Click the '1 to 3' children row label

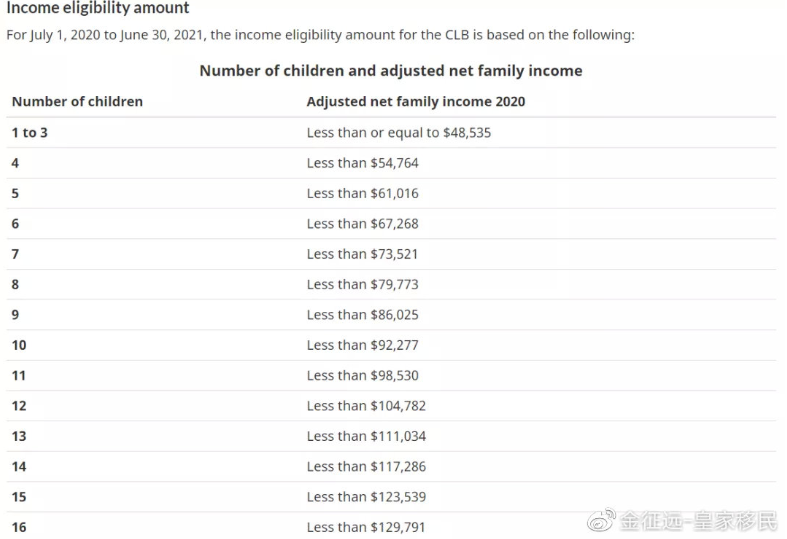point(30,132)
